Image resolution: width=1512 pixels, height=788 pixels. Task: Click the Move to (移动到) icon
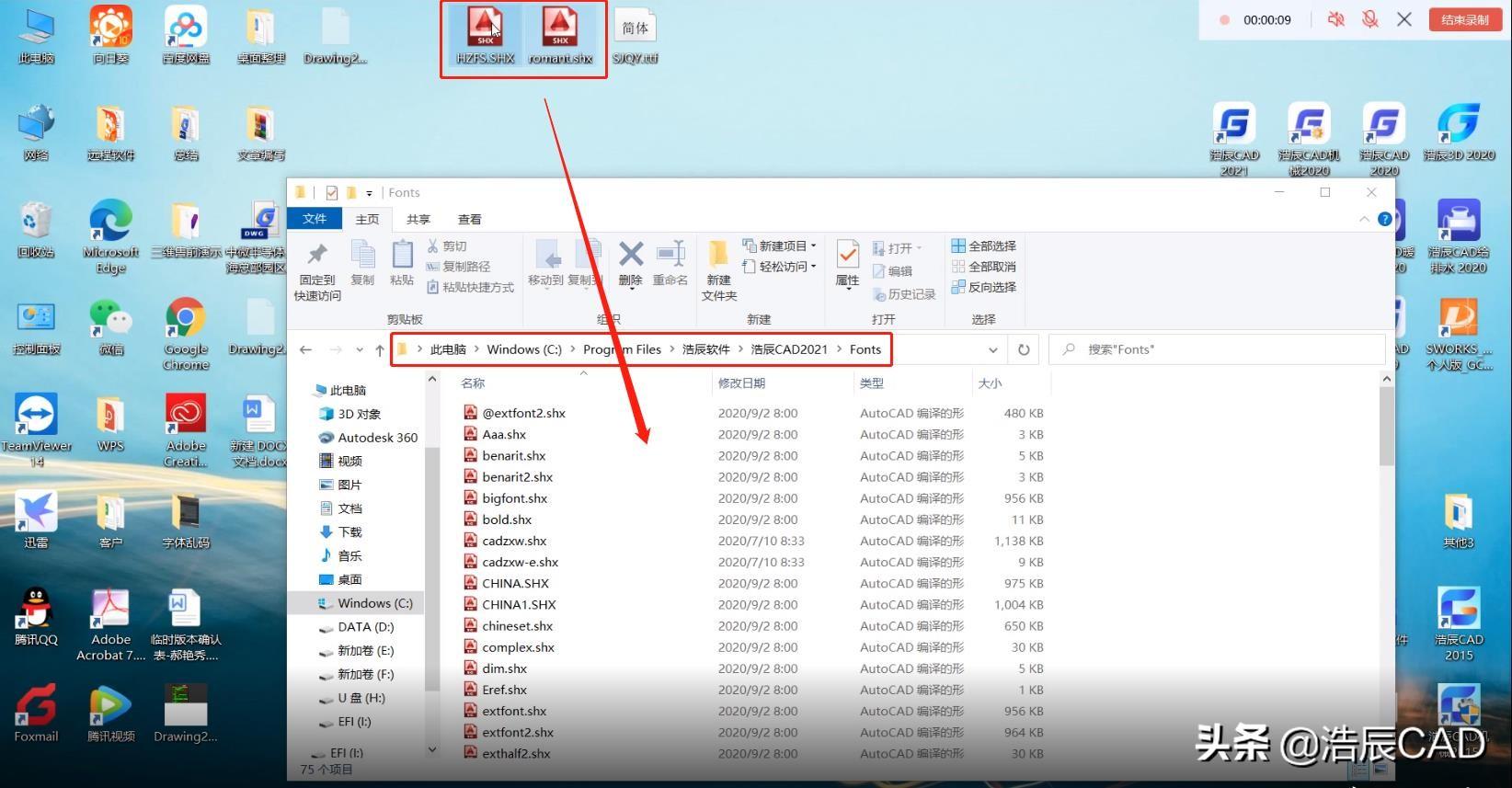(547, 255)
